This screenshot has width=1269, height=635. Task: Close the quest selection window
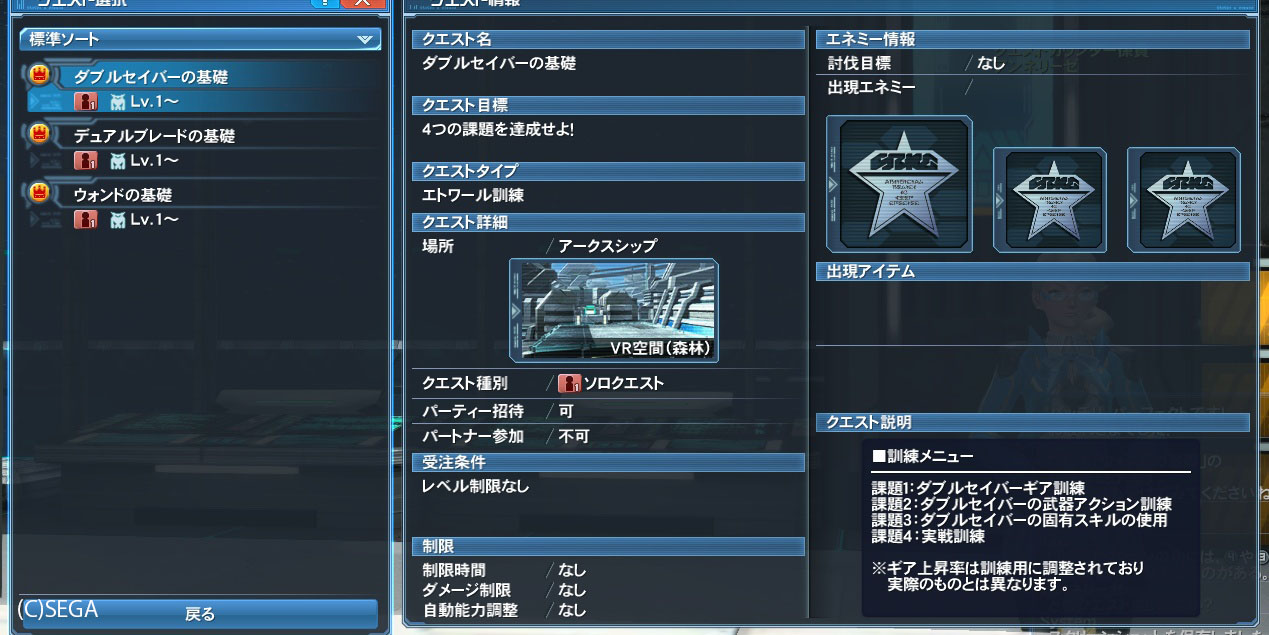(362, 3)
